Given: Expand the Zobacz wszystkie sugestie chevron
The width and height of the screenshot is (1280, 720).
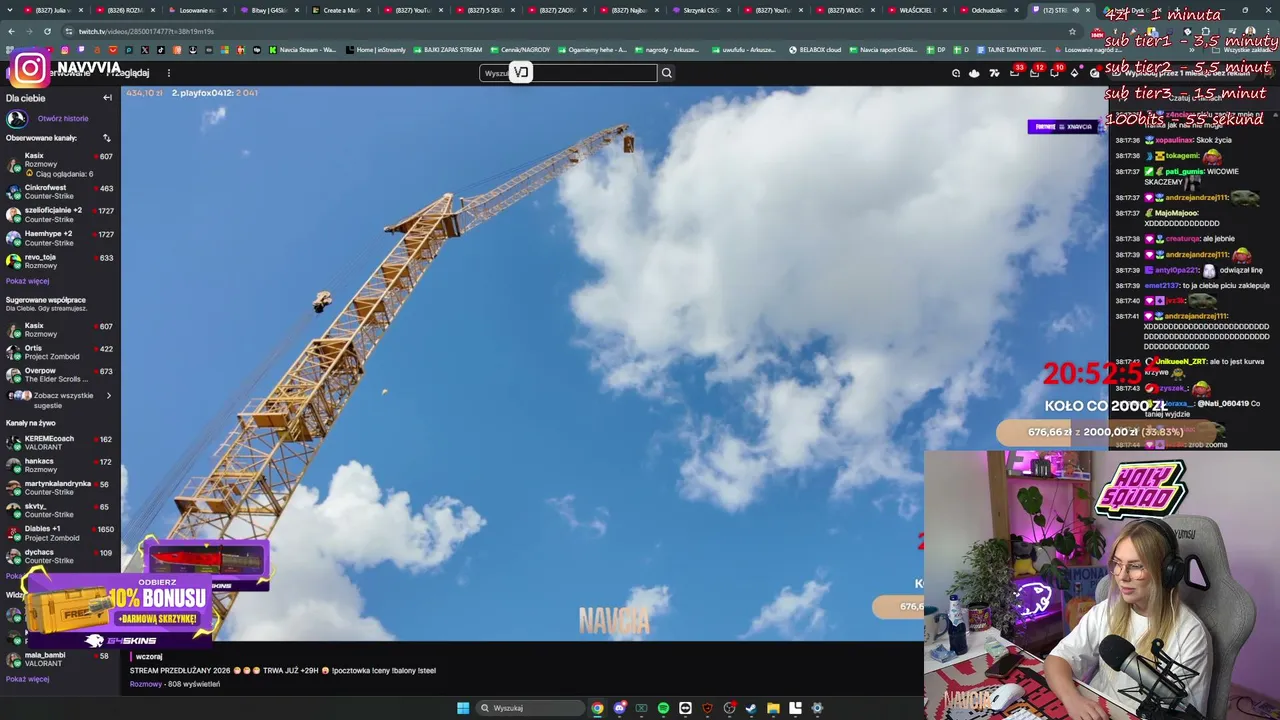Looking at the screenshot, I should point(109,395).
